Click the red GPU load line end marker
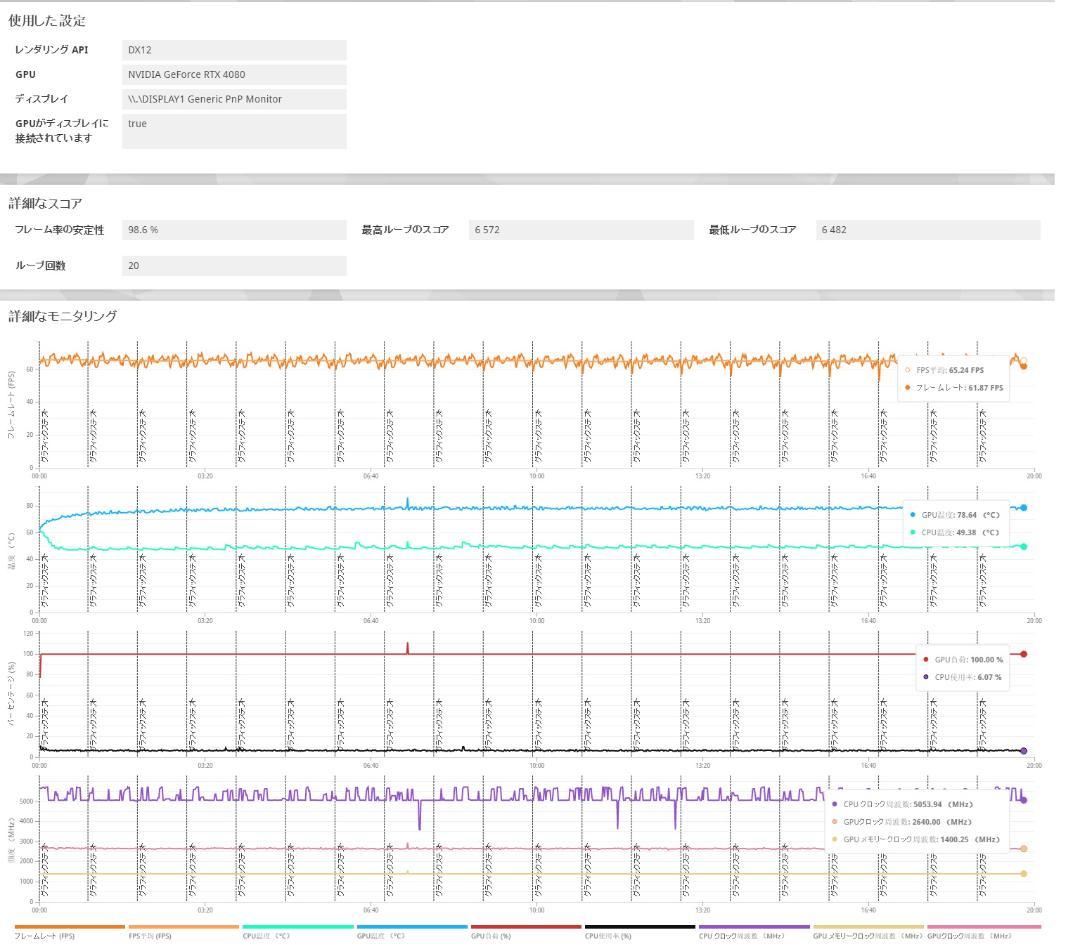This screenshot has width=1080, height=949. tap(1023, 654)
